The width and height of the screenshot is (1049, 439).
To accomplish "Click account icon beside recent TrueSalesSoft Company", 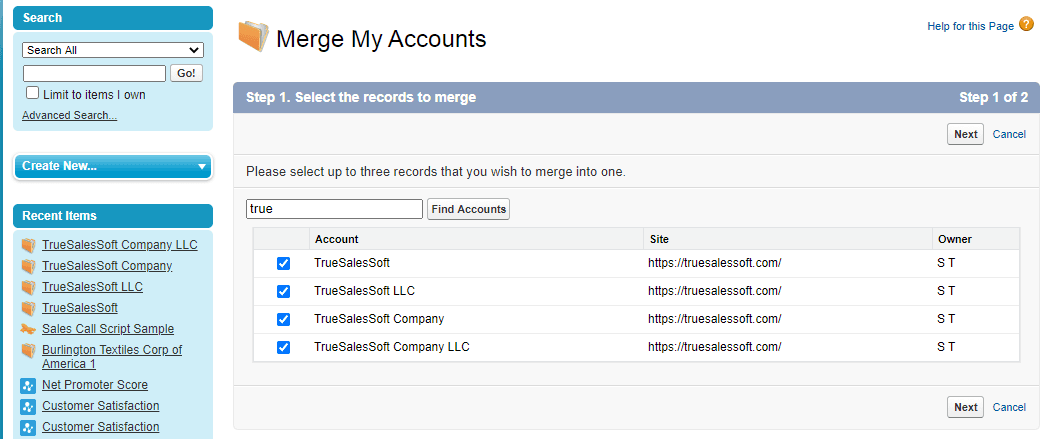I will [27, 266].
